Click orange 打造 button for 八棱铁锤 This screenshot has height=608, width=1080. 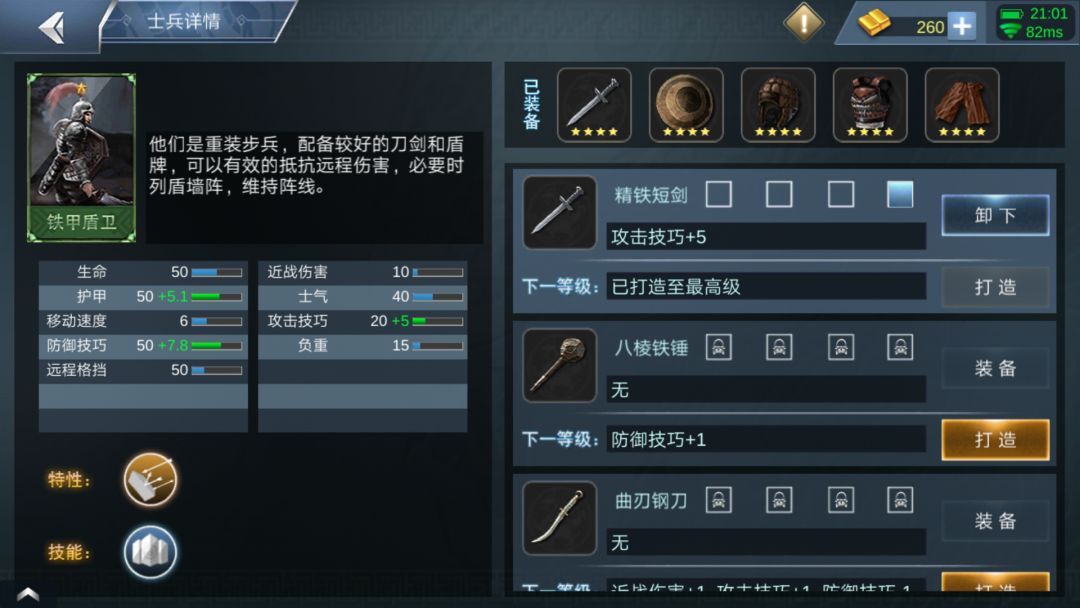pyautogui.click(x=995, y=439)
